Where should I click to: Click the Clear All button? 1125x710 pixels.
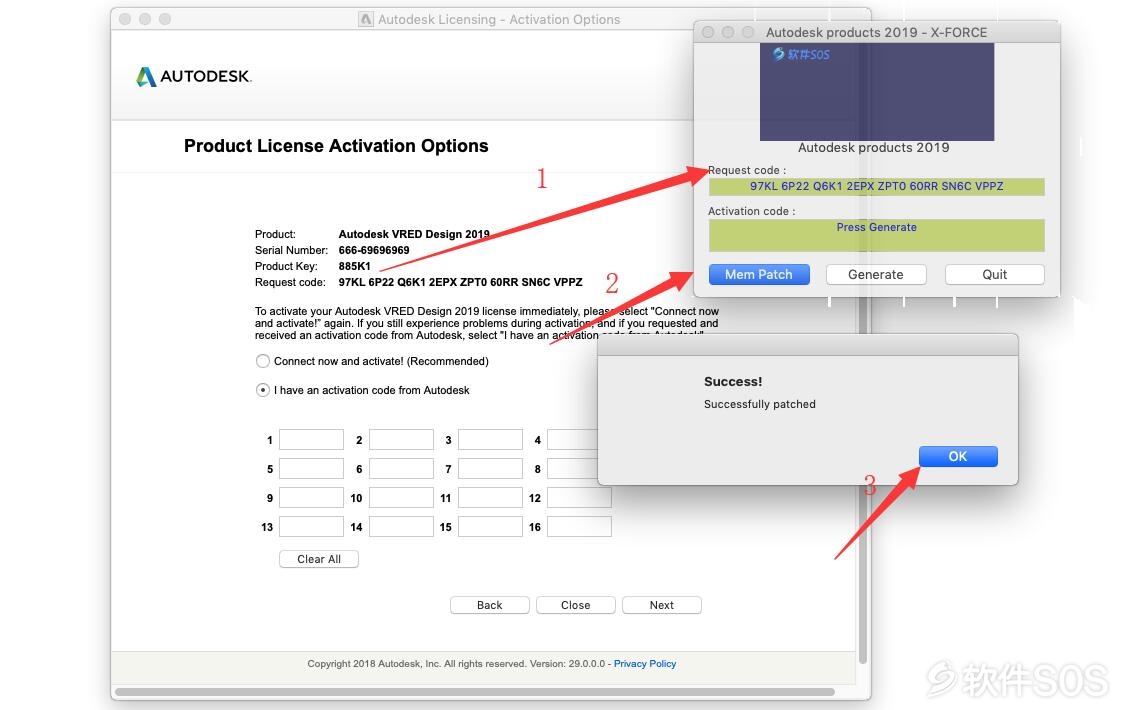point(319,559)
